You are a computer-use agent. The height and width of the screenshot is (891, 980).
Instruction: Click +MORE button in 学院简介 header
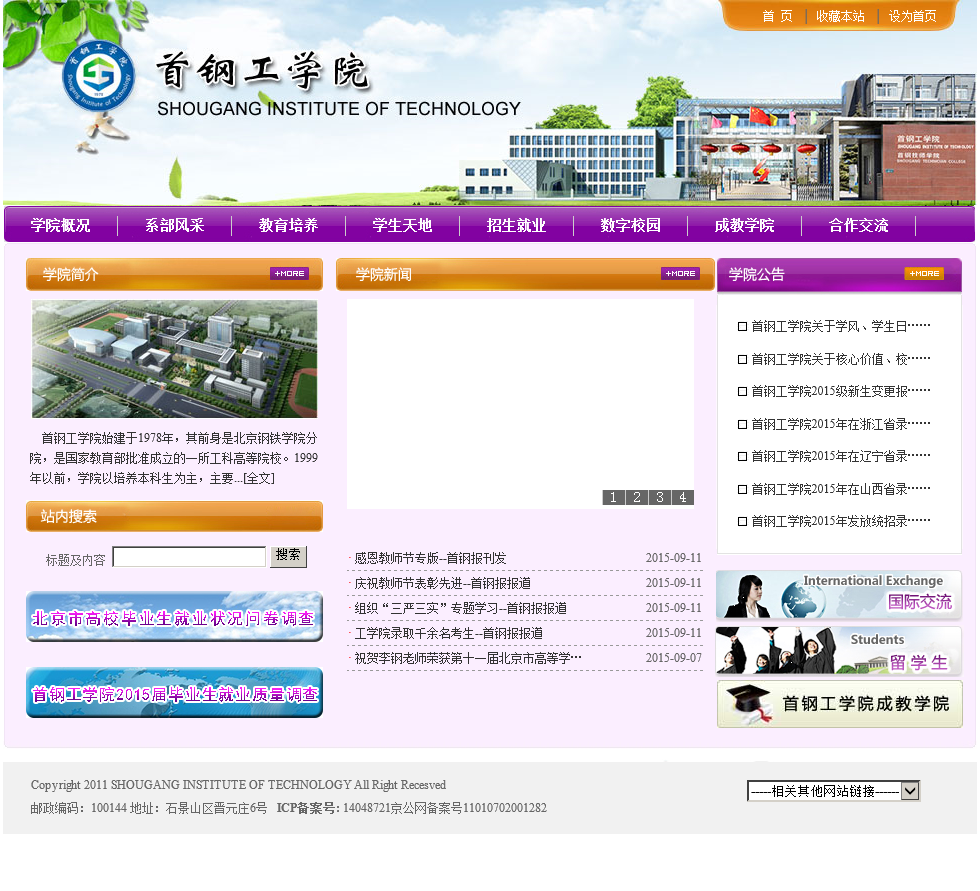(289, 274)
